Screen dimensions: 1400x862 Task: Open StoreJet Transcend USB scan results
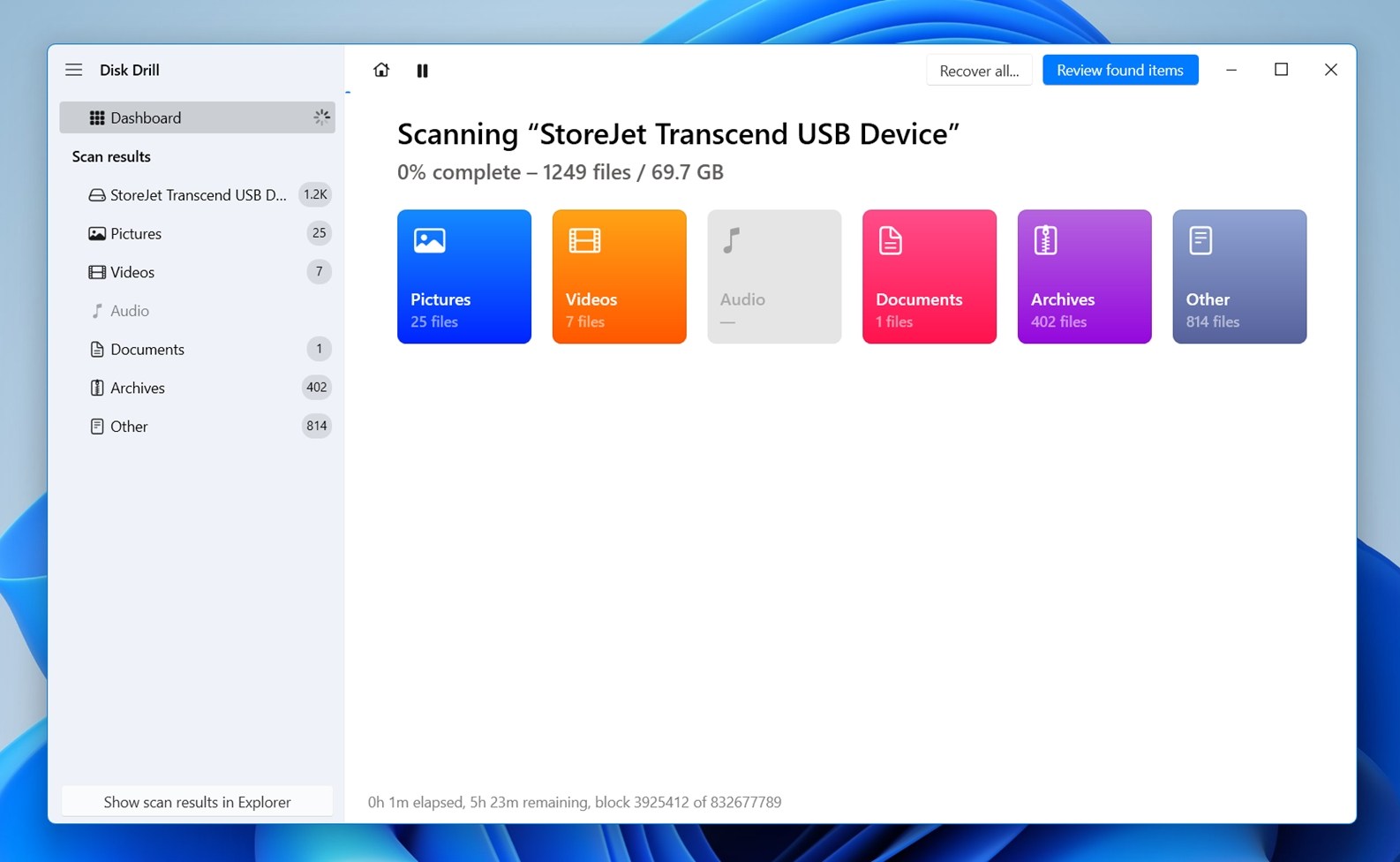coord(198,195)
